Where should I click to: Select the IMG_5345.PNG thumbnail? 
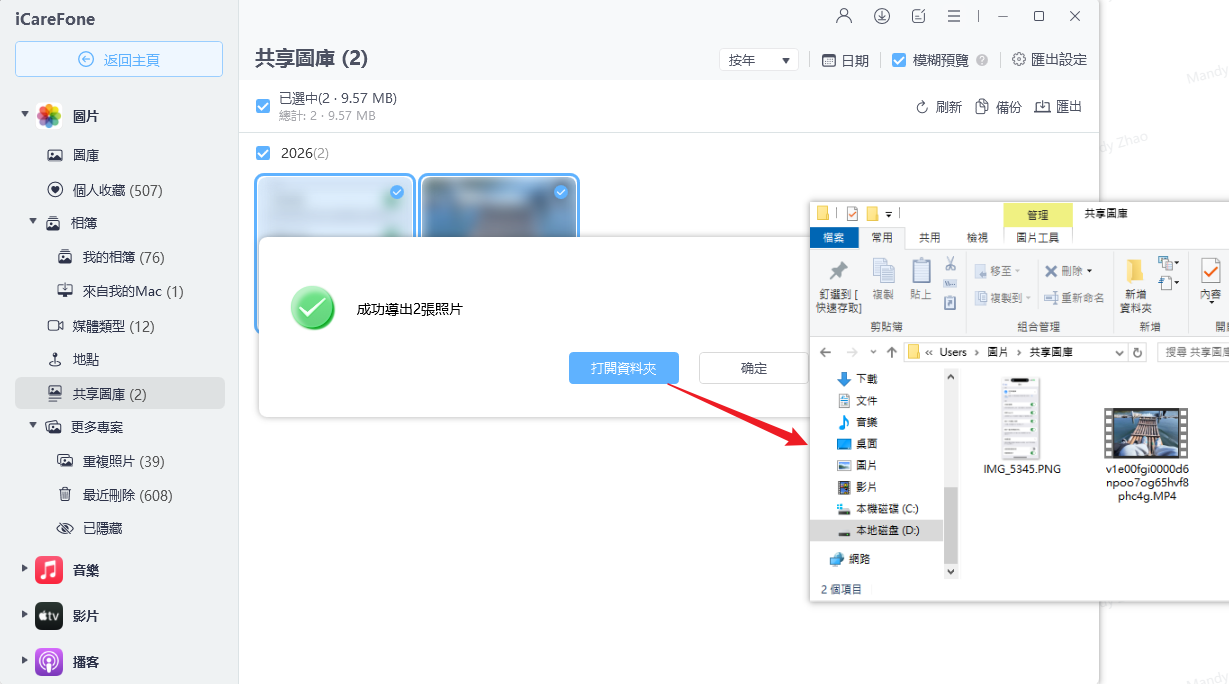pyautogui.click(x=1020, y=420)
